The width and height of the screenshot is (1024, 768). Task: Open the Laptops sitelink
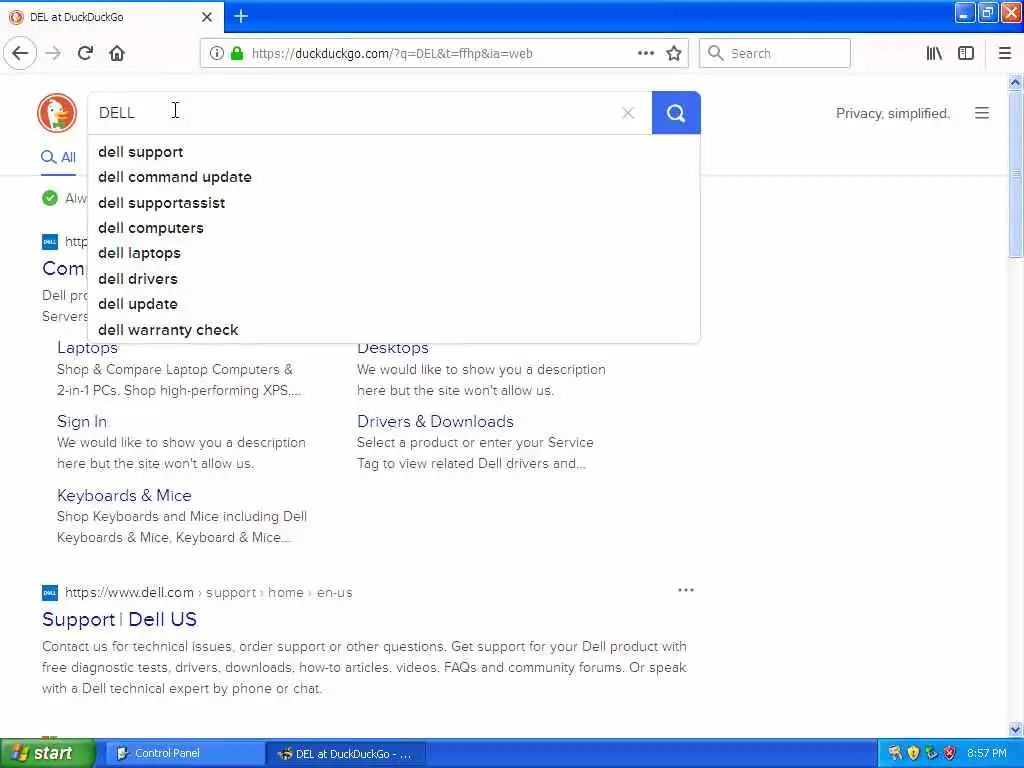[87, 349]
